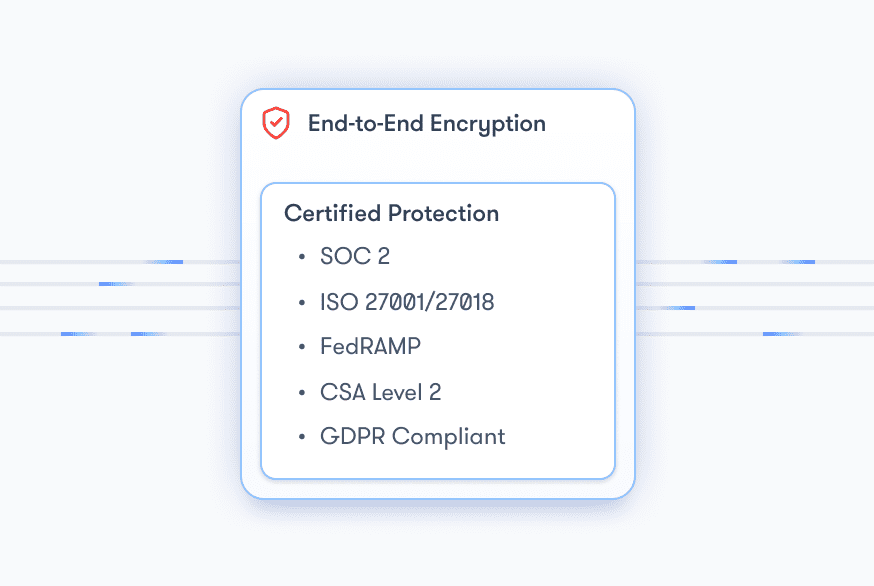Click the CSA Level 2 entry

tap(380, 393)
